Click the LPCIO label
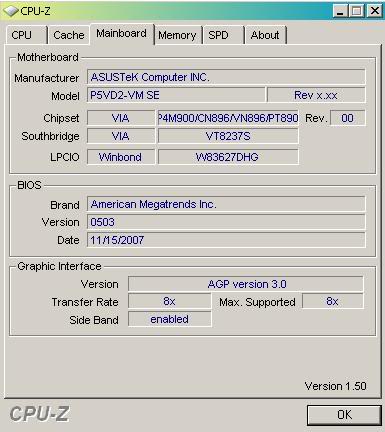 [x=65, y=157]
